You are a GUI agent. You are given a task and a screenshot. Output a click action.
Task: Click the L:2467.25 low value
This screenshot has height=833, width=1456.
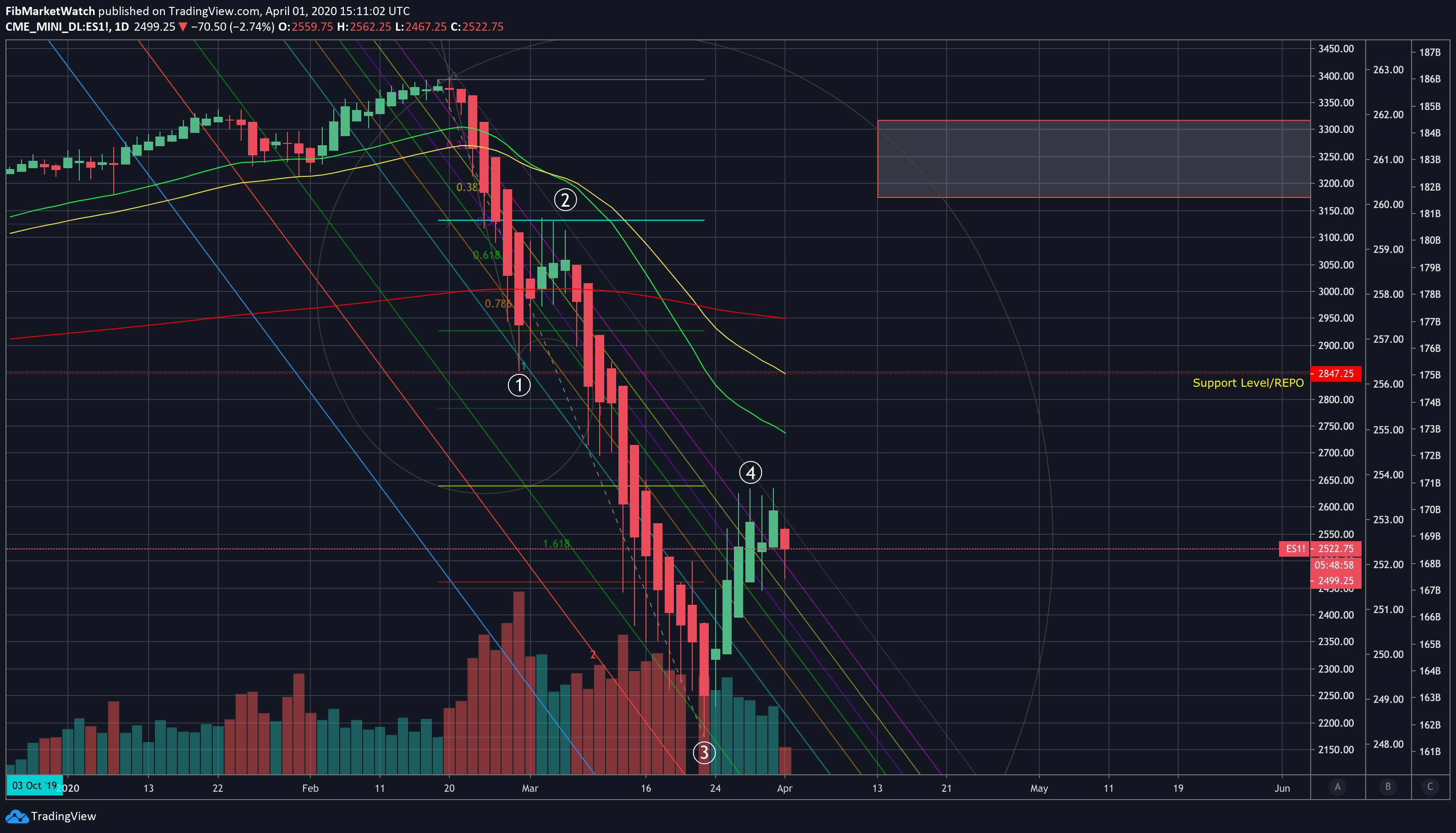coord(421,27)
